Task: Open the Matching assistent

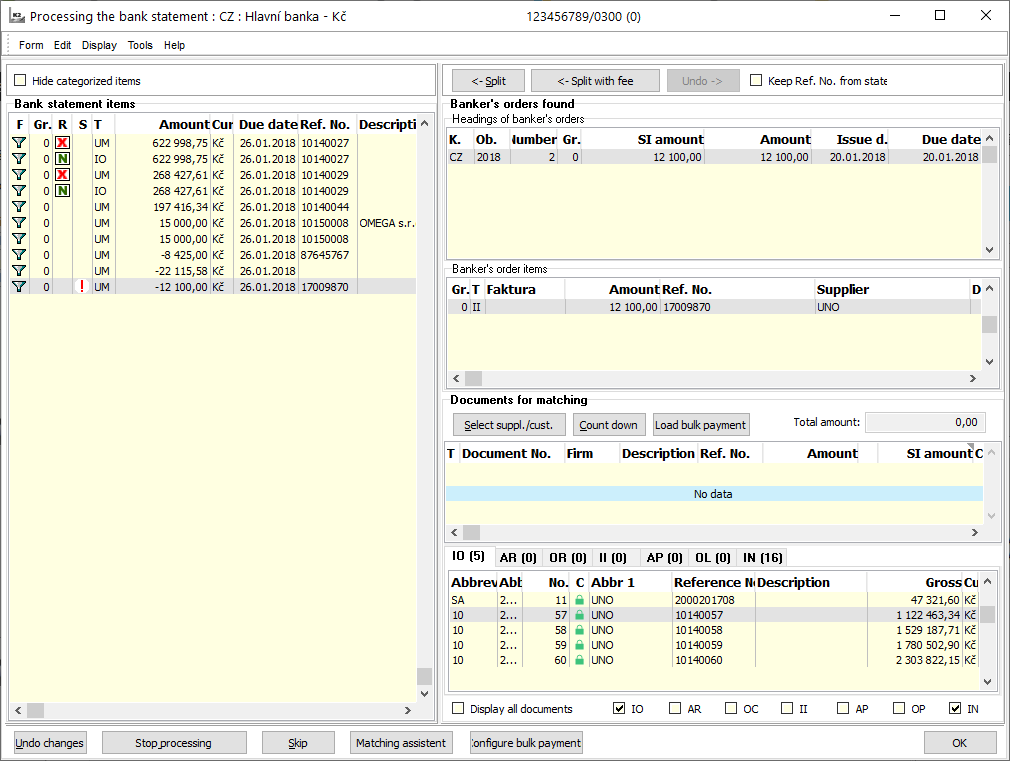Action: [401, 742]
